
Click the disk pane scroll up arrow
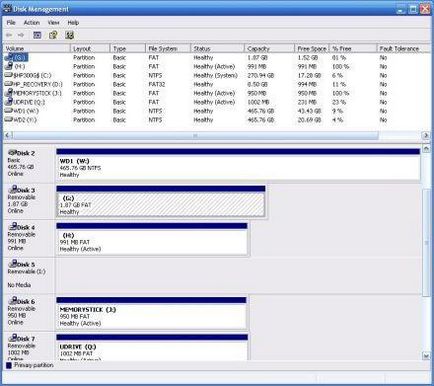pos(426,149)
